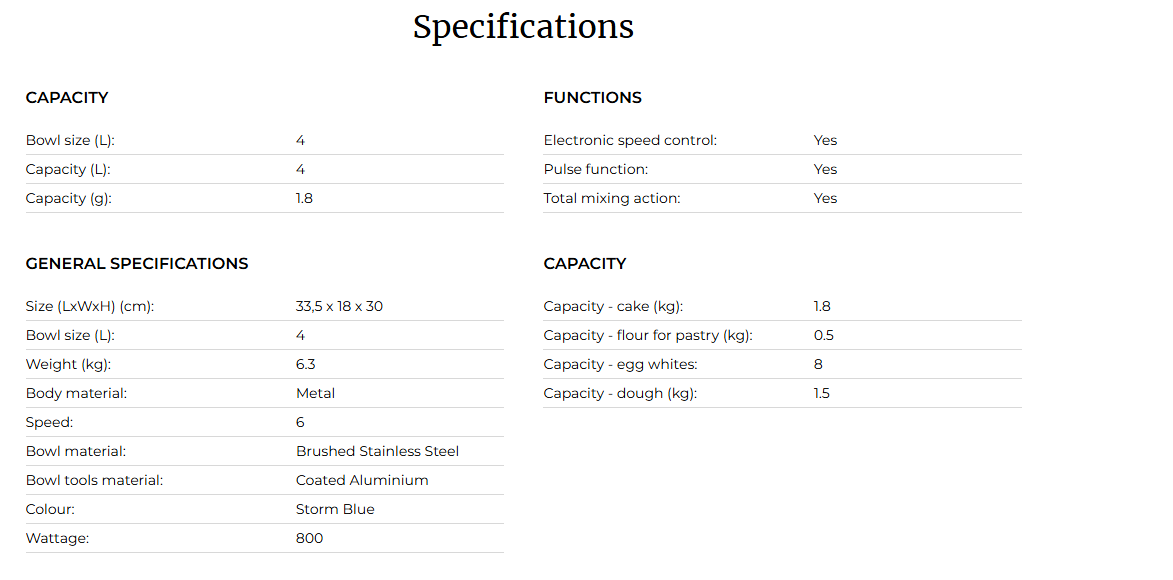
Task: Select the Total mixing action label
Action: (x=612, y=198)
